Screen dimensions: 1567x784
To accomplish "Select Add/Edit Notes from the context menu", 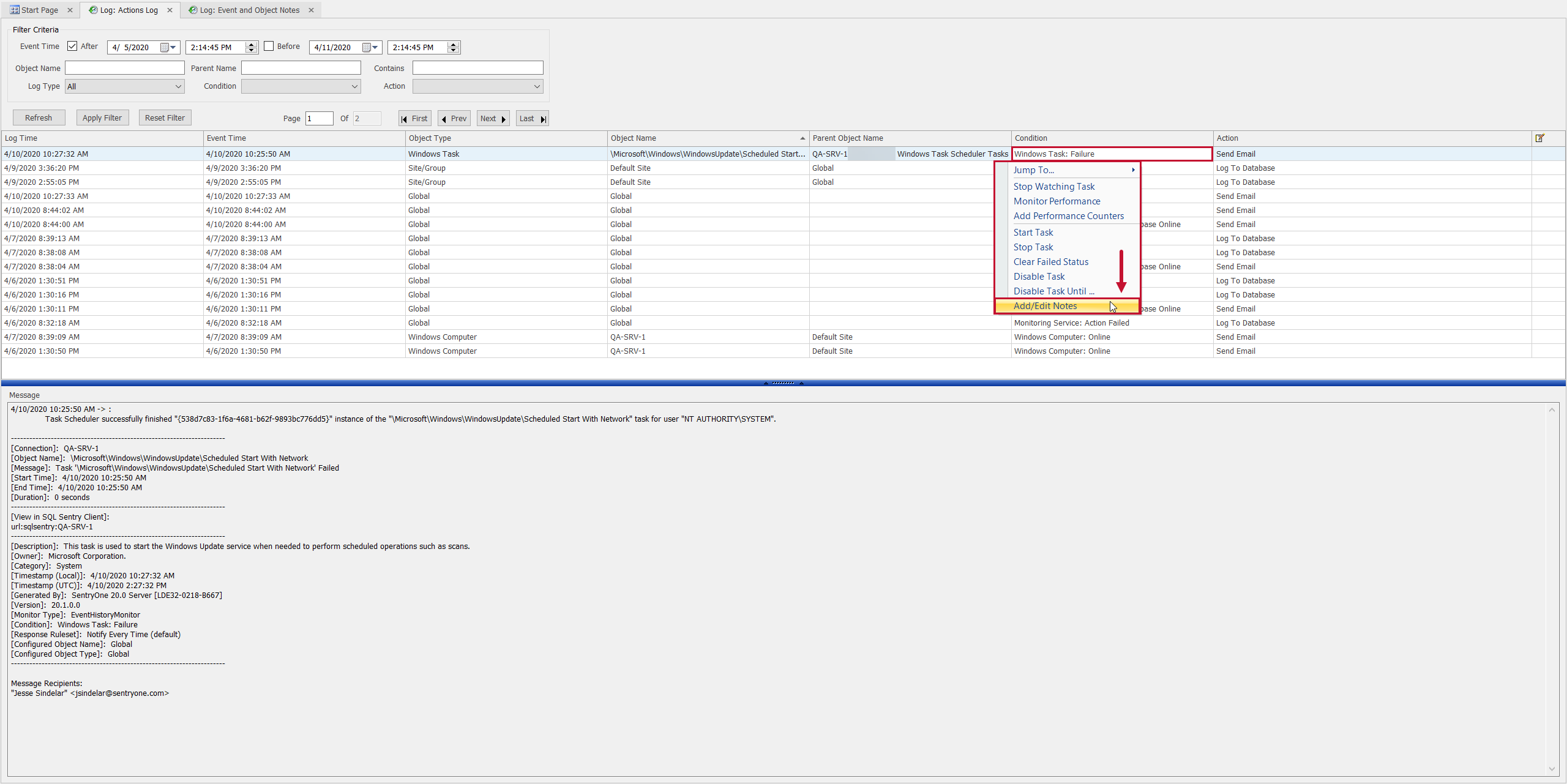I will click(x=1044, y=306).
